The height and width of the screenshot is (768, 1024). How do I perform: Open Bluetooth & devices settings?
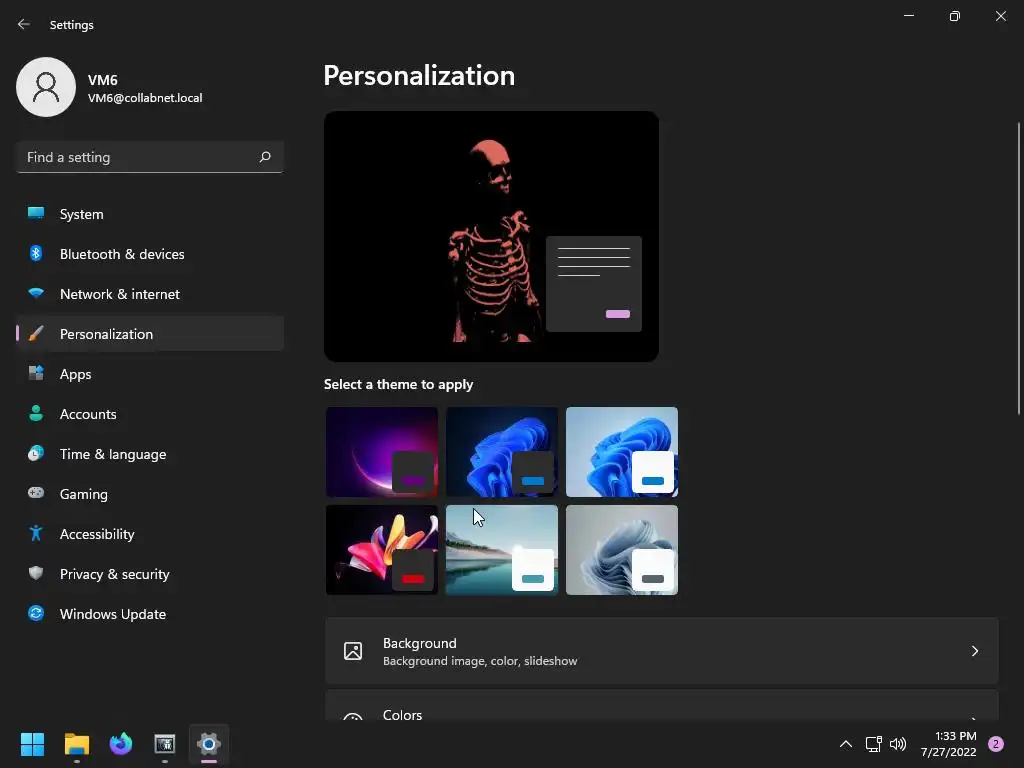click(150, 253)
